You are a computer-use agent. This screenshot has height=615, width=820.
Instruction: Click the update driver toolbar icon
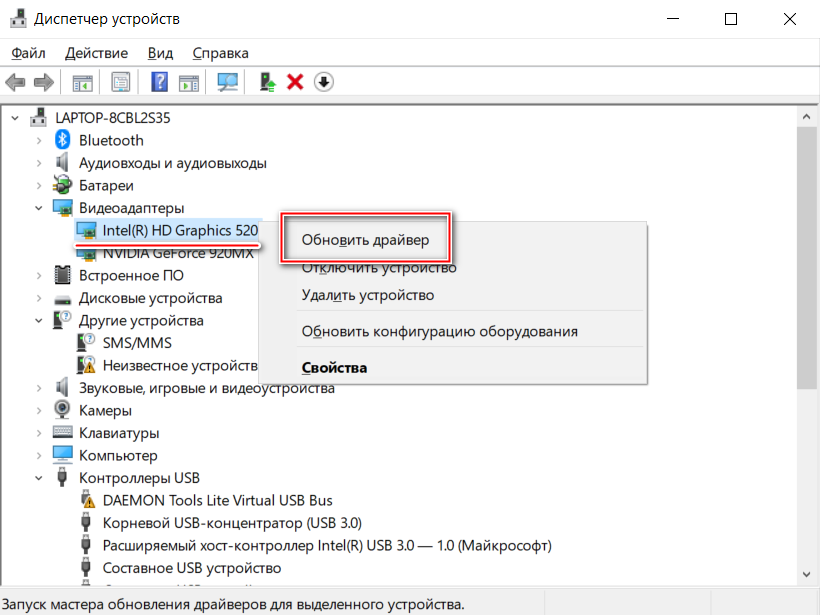tap(267, 82)
